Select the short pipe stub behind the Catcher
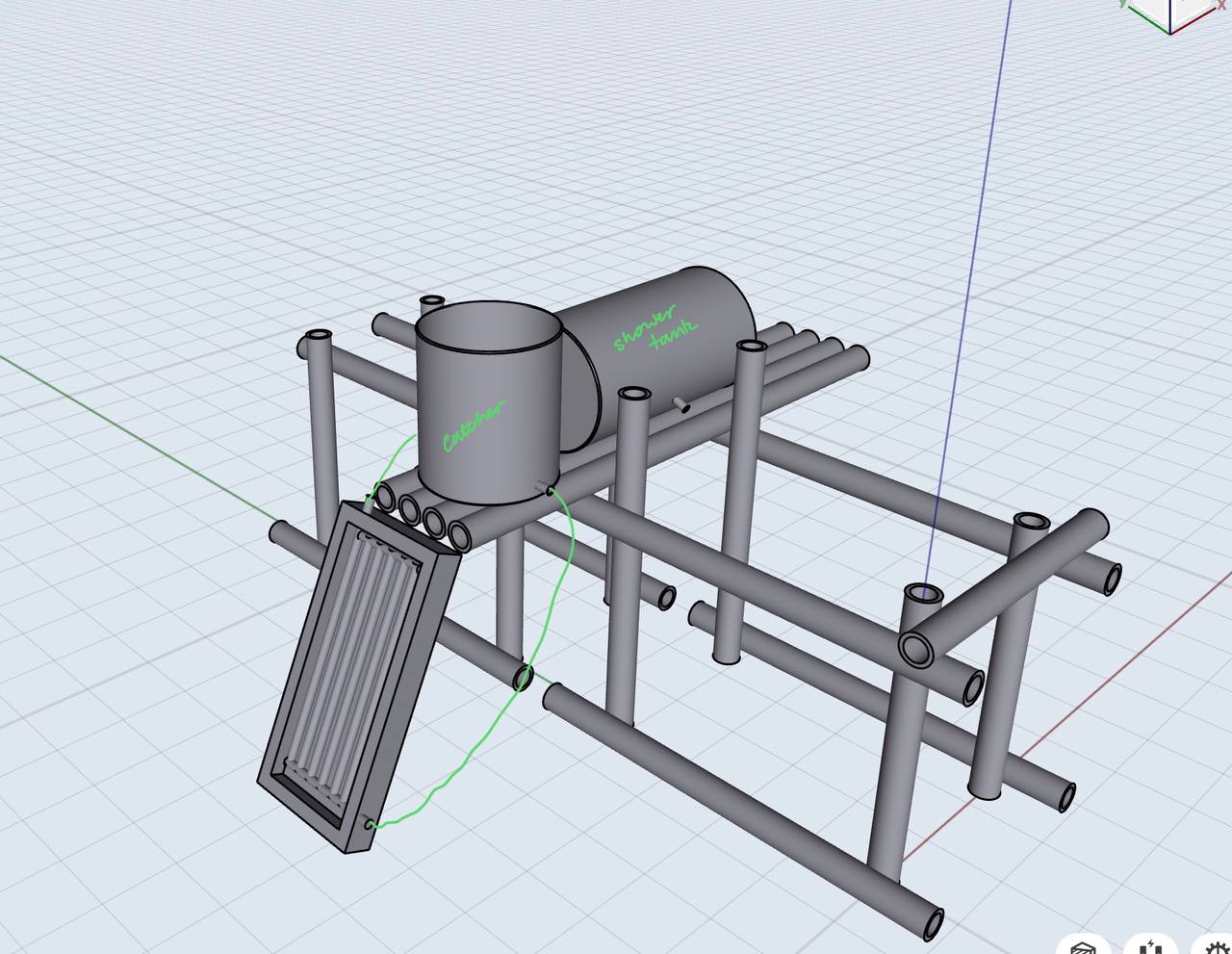 click(432, 301)
